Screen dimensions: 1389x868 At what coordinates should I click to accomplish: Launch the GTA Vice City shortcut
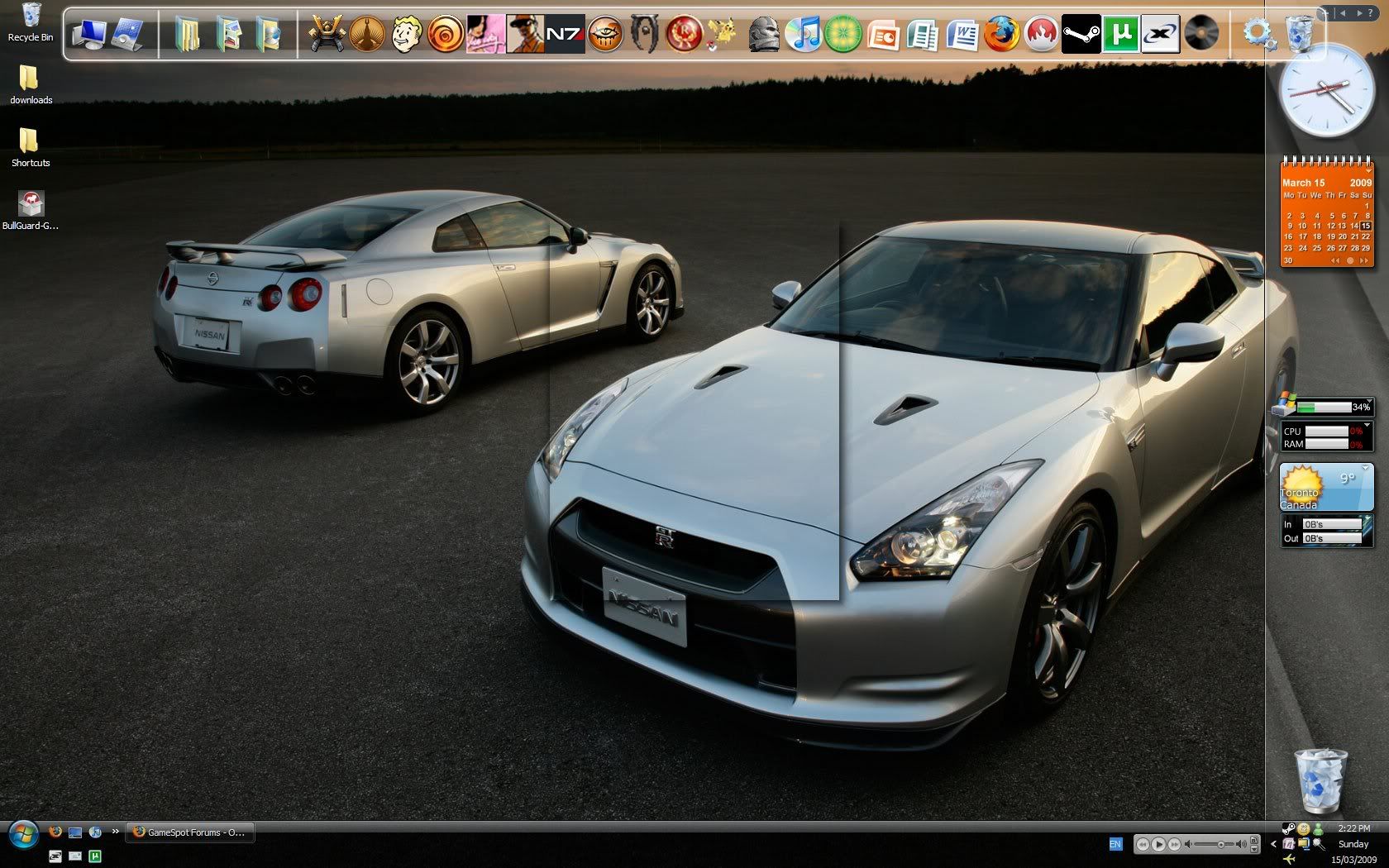(485, 34)
